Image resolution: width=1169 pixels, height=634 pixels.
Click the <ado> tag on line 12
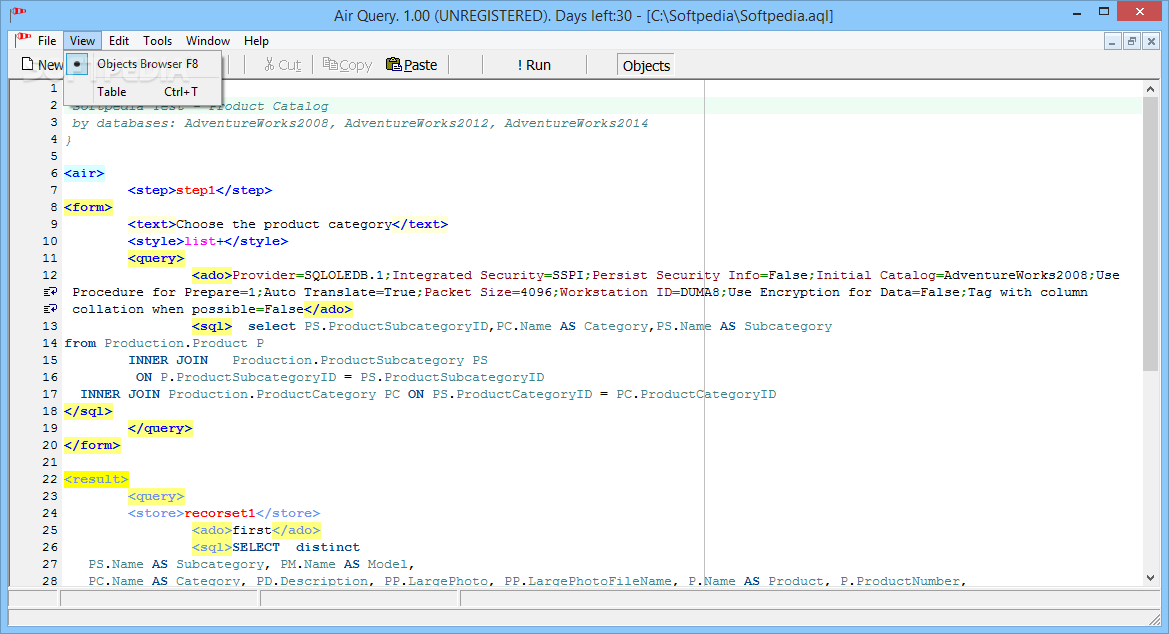(x=212, y=275)
